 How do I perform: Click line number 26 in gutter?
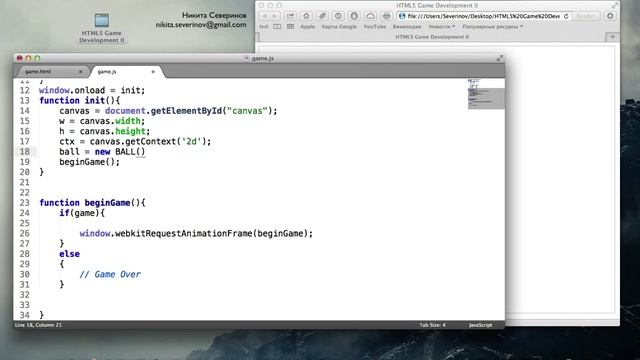[24, 233]
